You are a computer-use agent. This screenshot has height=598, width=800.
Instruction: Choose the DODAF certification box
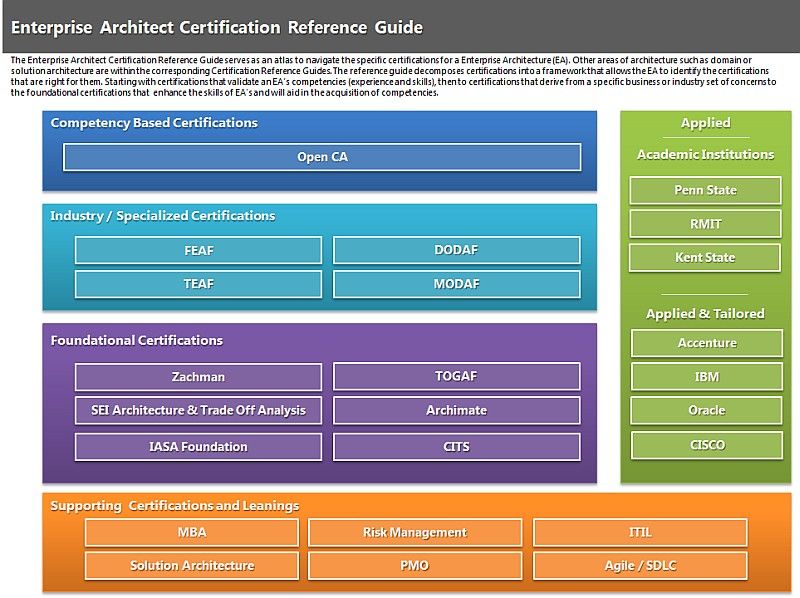[457, 250]
